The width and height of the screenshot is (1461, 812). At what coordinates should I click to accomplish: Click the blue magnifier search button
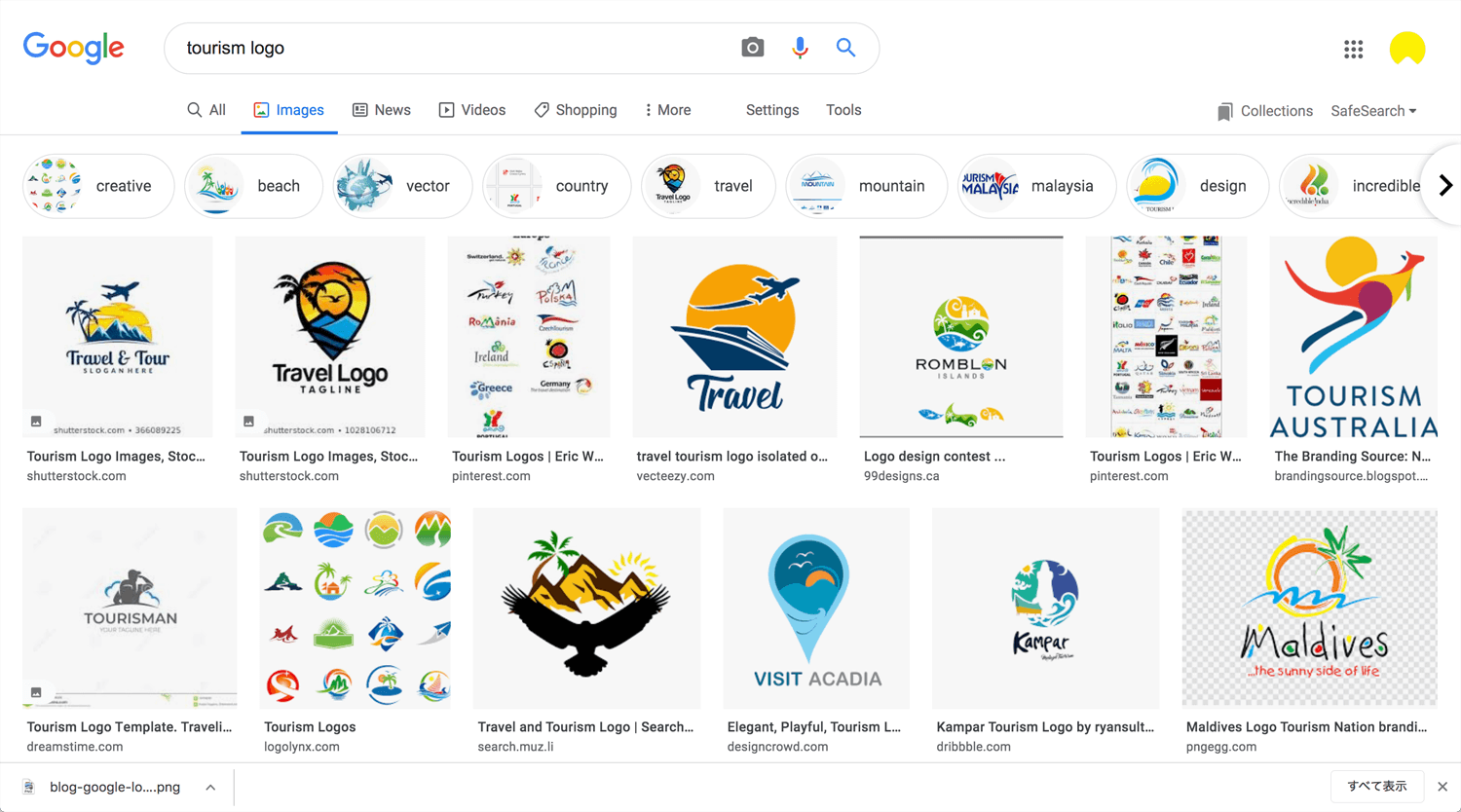845,48
